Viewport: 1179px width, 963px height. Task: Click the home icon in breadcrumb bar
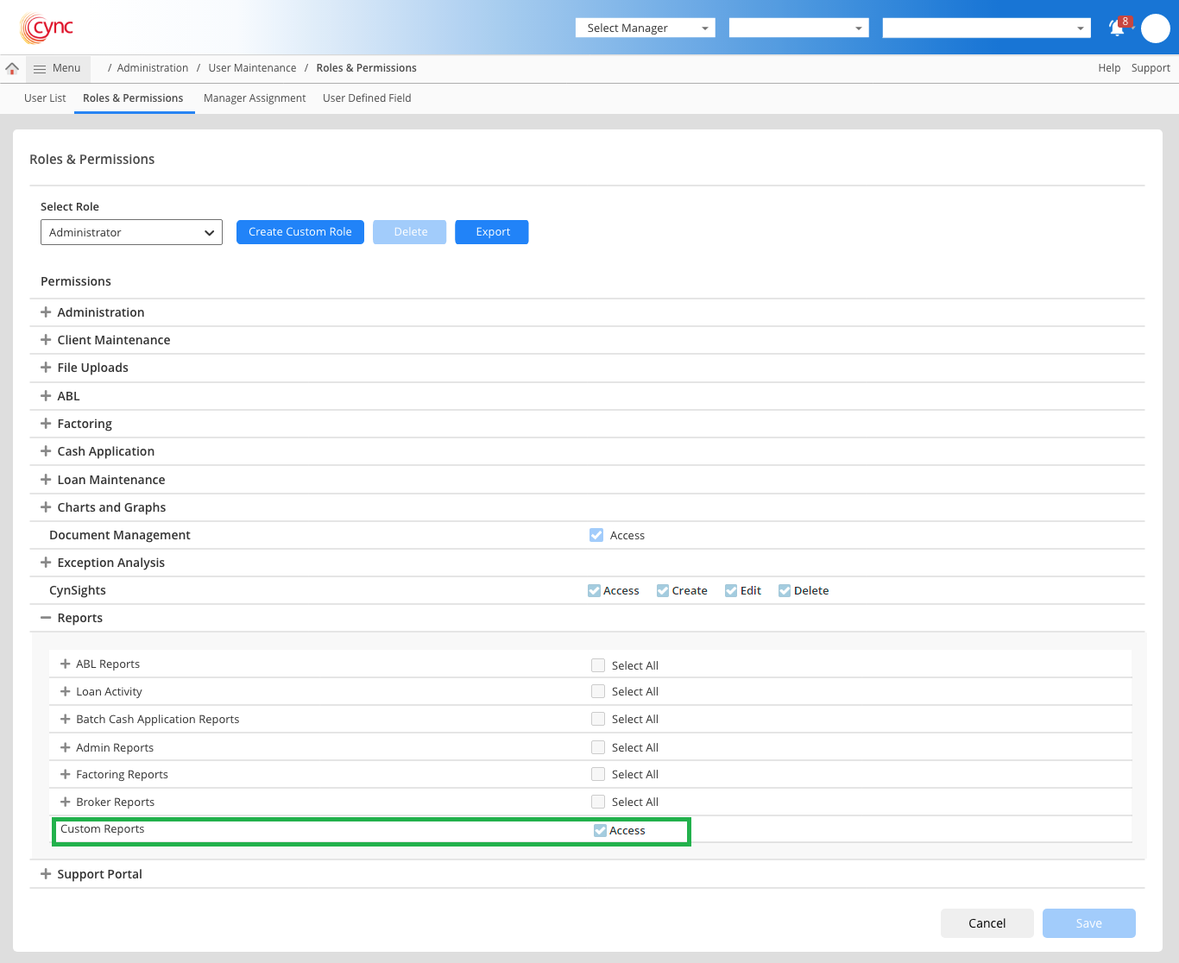point(12,68)
